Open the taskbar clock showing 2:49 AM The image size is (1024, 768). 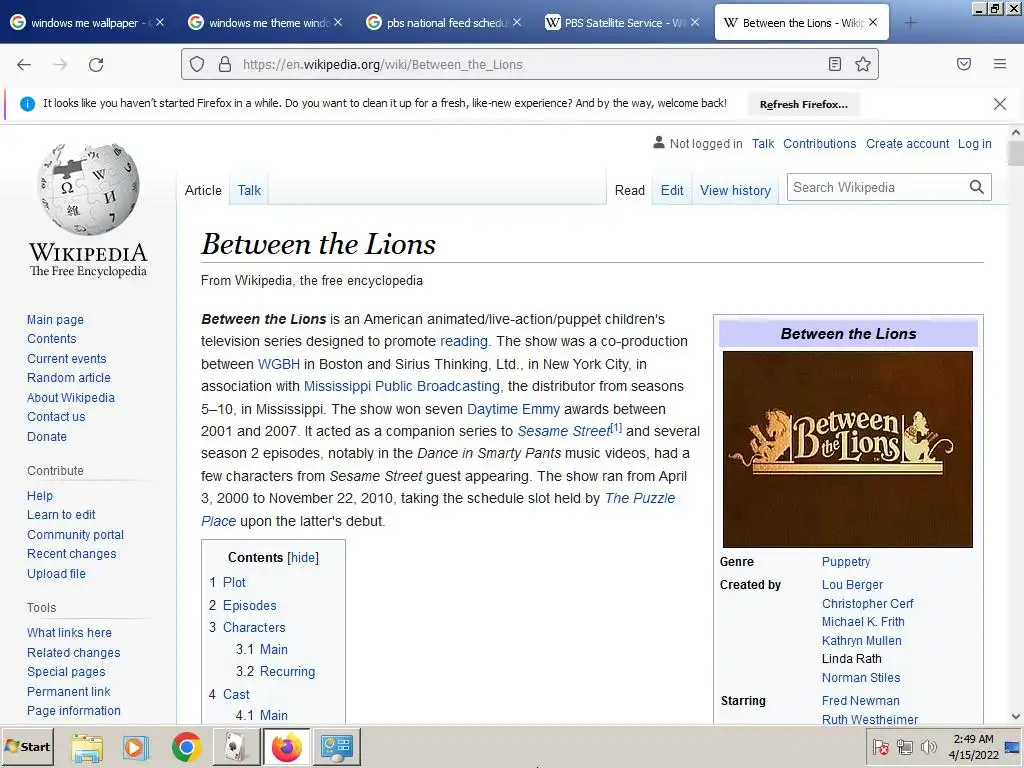974,747
